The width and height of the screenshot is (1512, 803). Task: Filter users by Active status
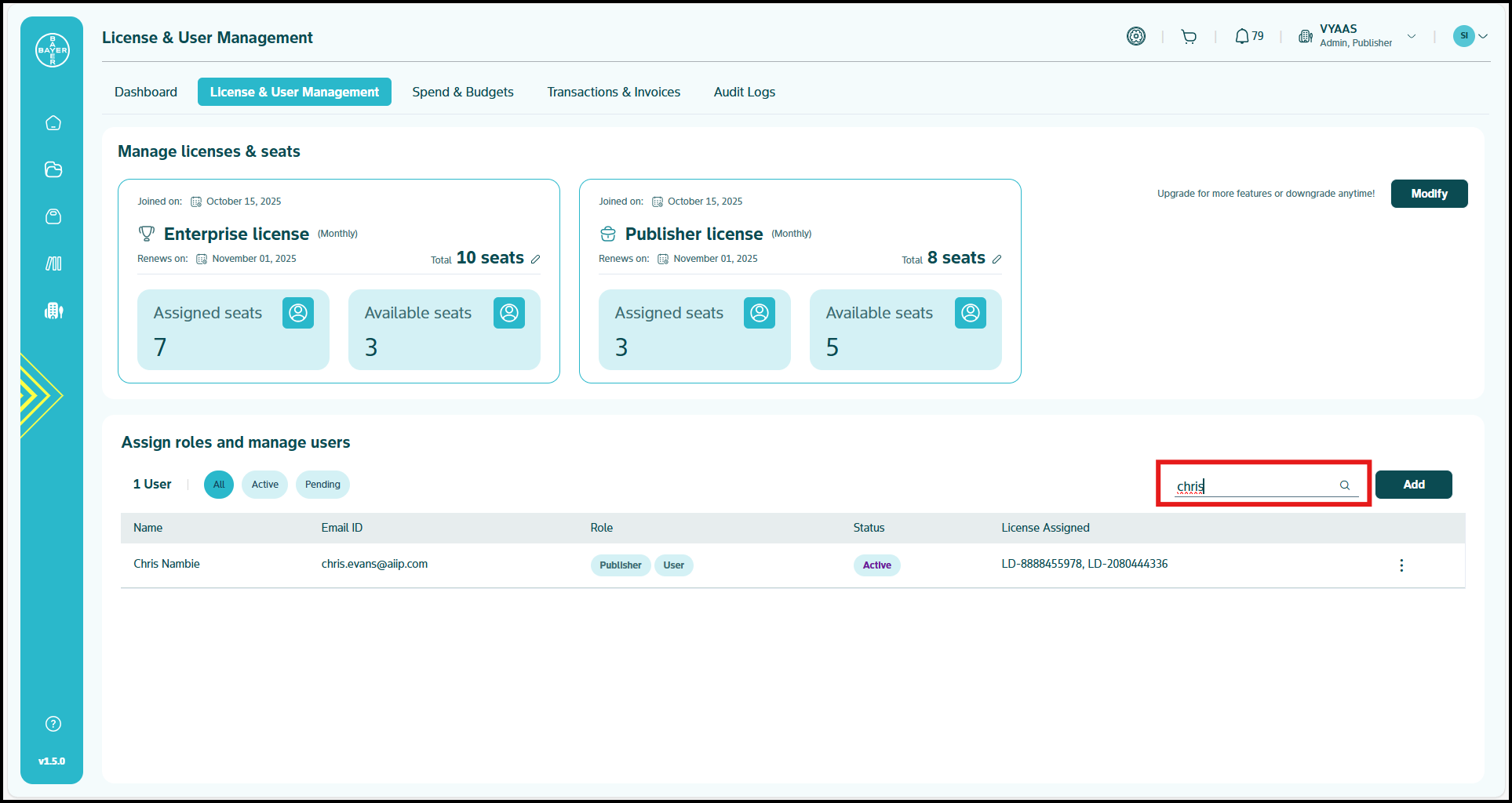(264, 485)
